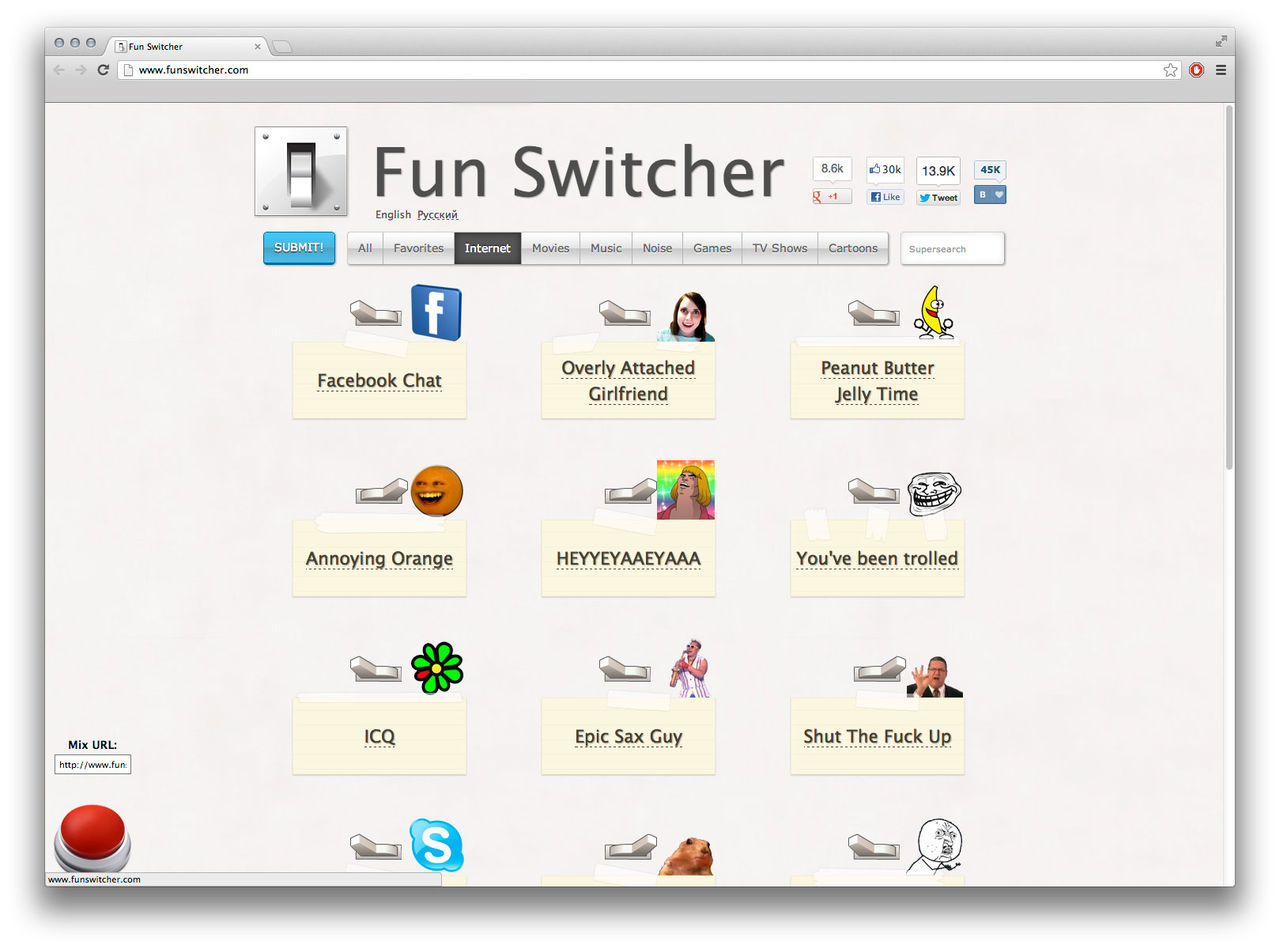1280x949 pixels.
Task: Click the Mix URL text field
Action: (93, 764)
